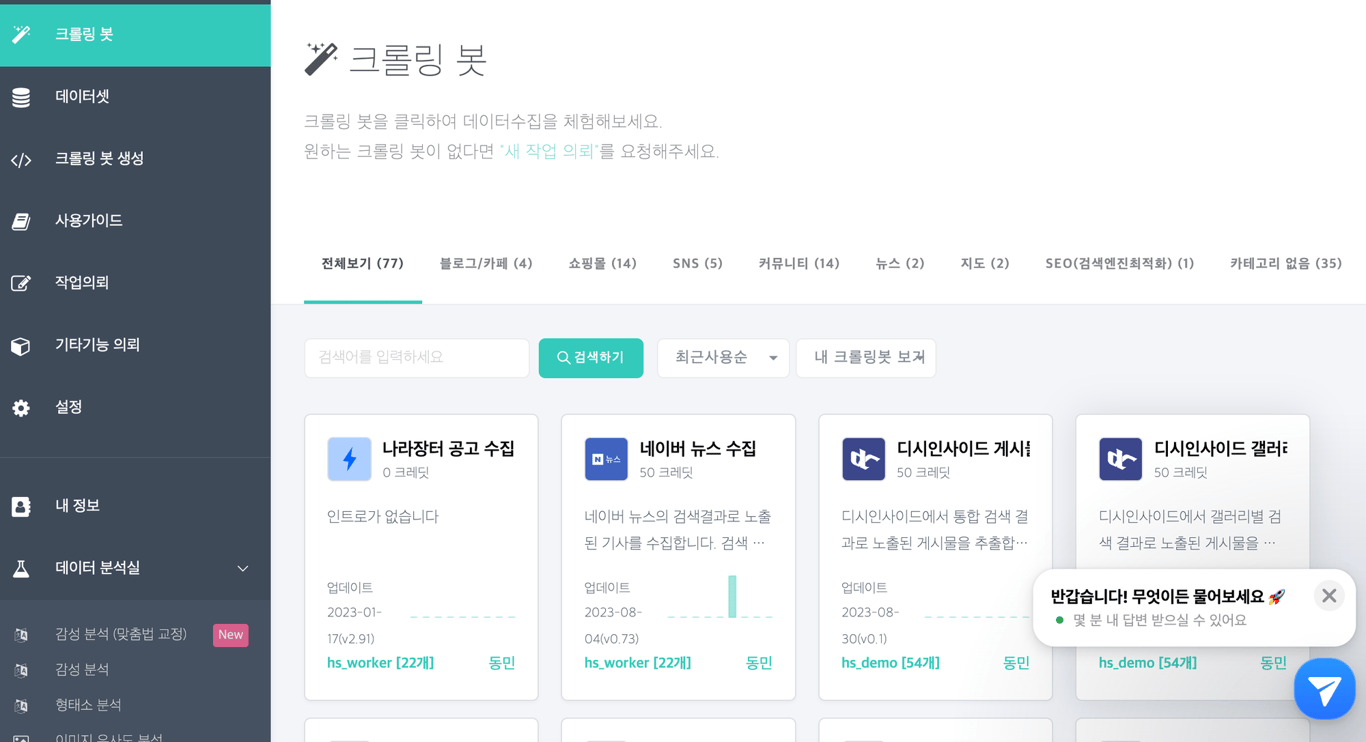The width and height of the screenshot is (1366, 742).
Task: Click the 크롤링 봇 magic wand sidebar icon
Action: click(x=21, y=35)
